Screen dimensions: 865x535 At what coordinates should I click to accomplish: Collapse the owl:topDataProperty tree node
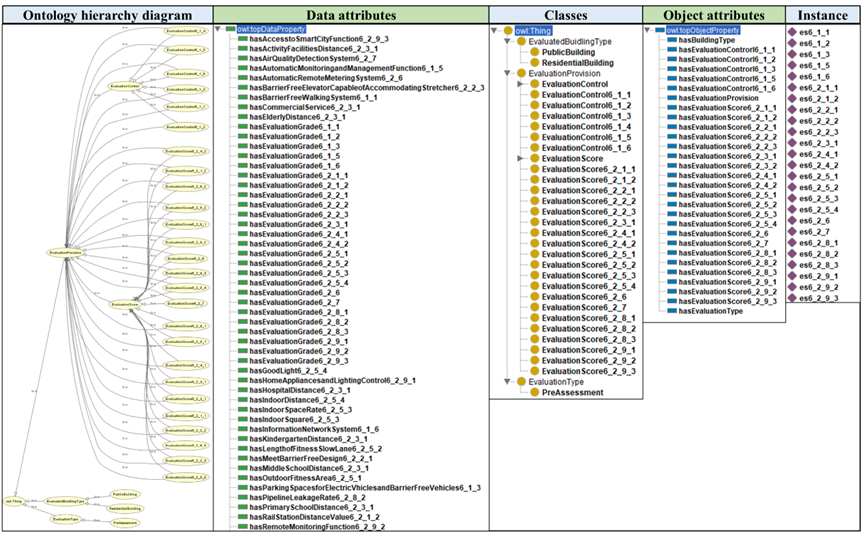click(x=219, y=30)
